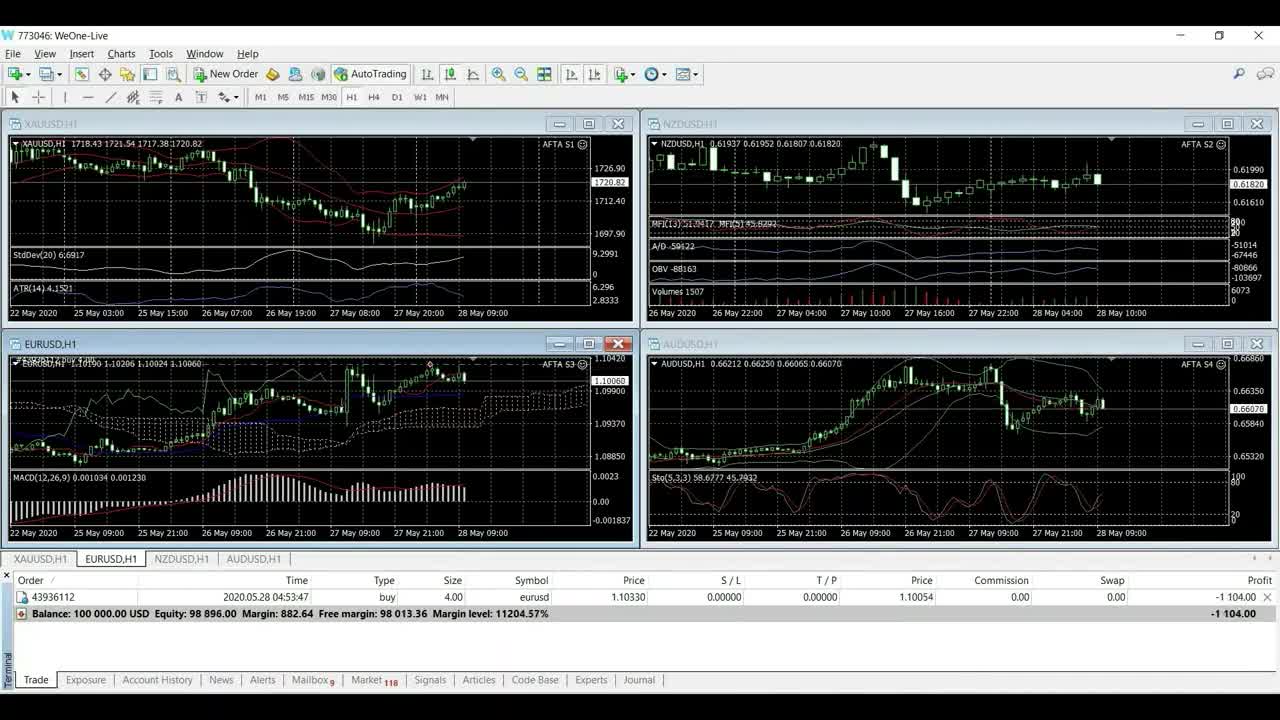Click the Templates icon
The image size is (1280, 720).
(683, 74)
